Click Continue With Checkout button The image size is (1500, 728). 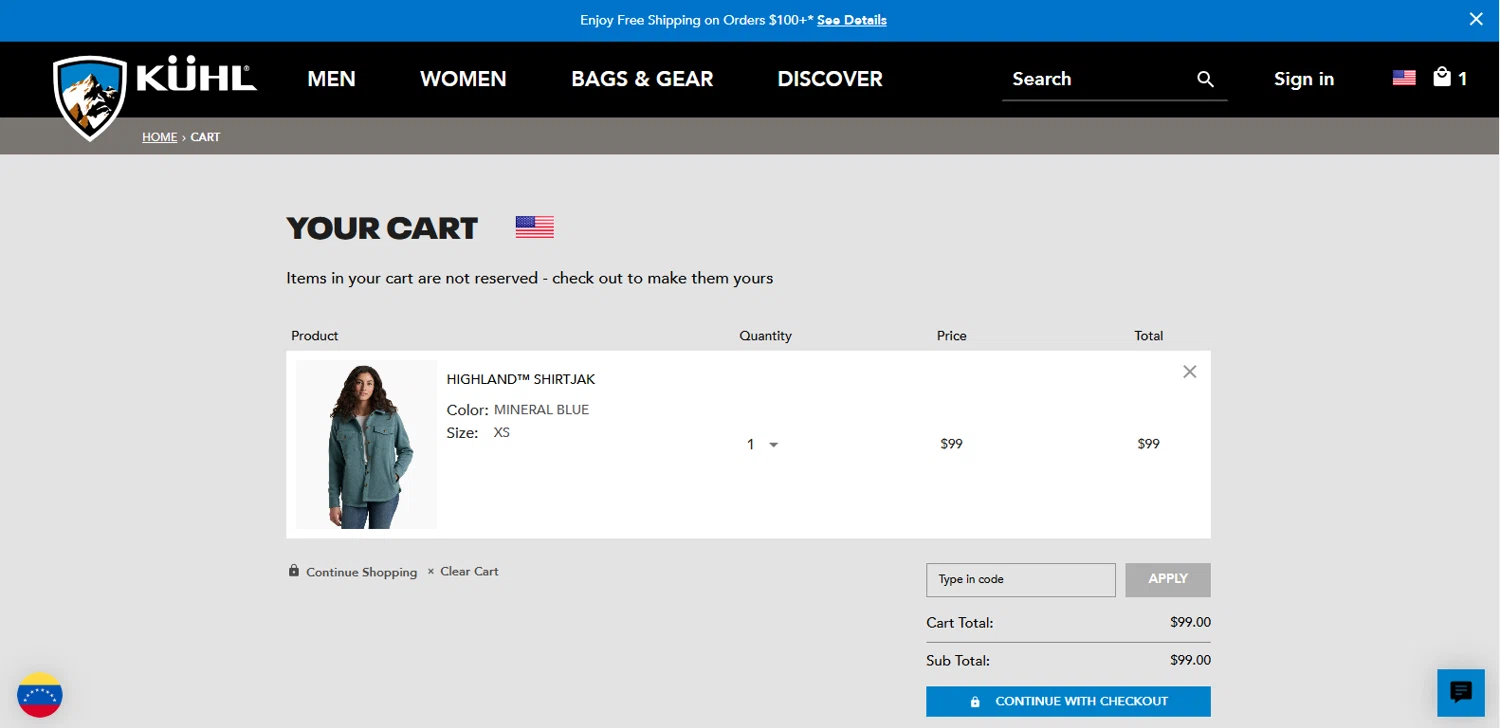point(1068,702)
